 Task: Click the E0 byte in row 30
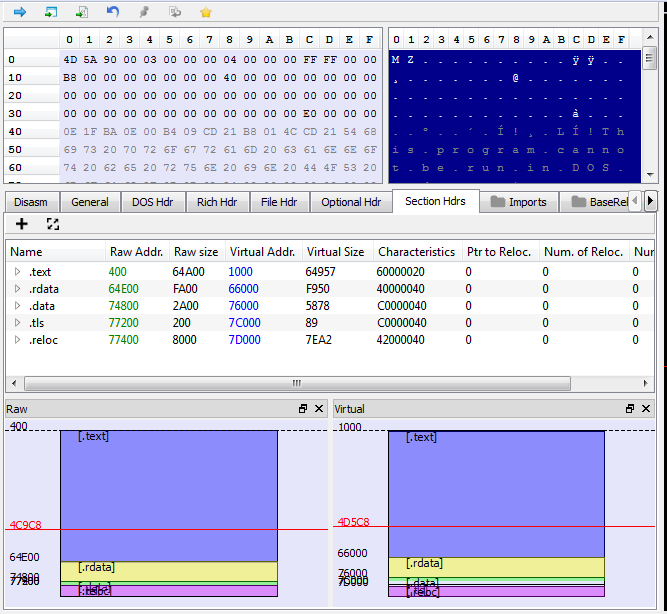coord(310,114)
